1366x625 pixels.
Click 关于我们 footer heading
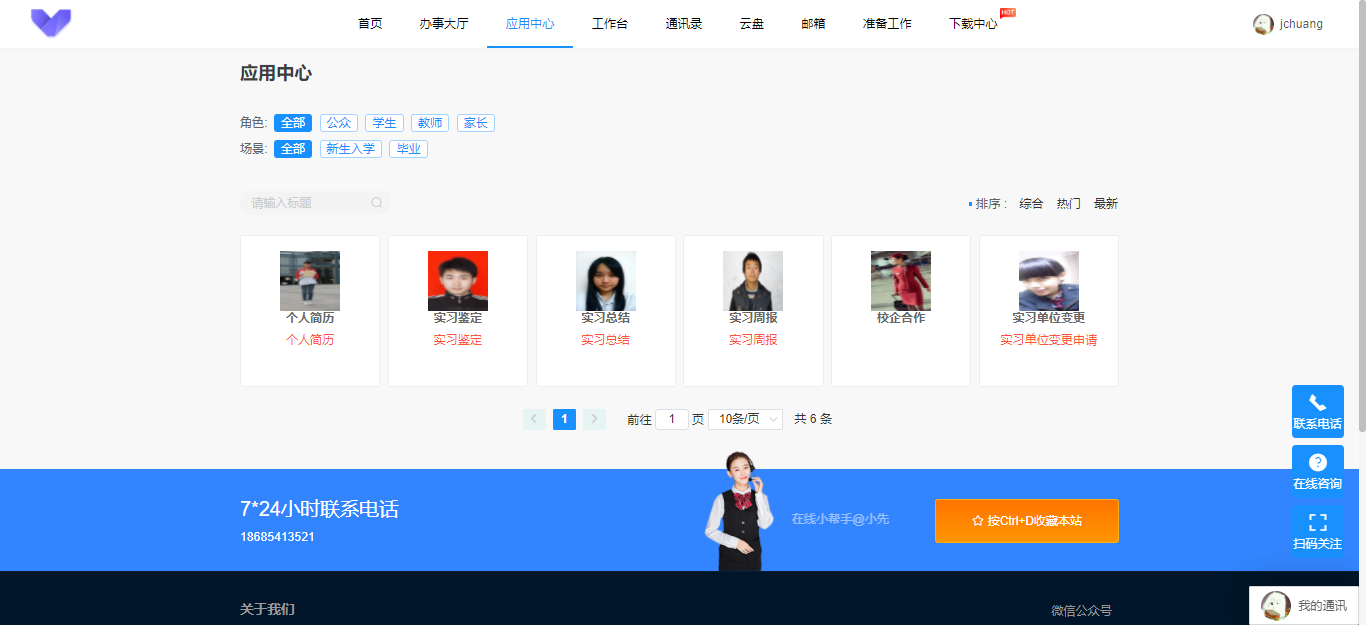click(x=267, y=609)
